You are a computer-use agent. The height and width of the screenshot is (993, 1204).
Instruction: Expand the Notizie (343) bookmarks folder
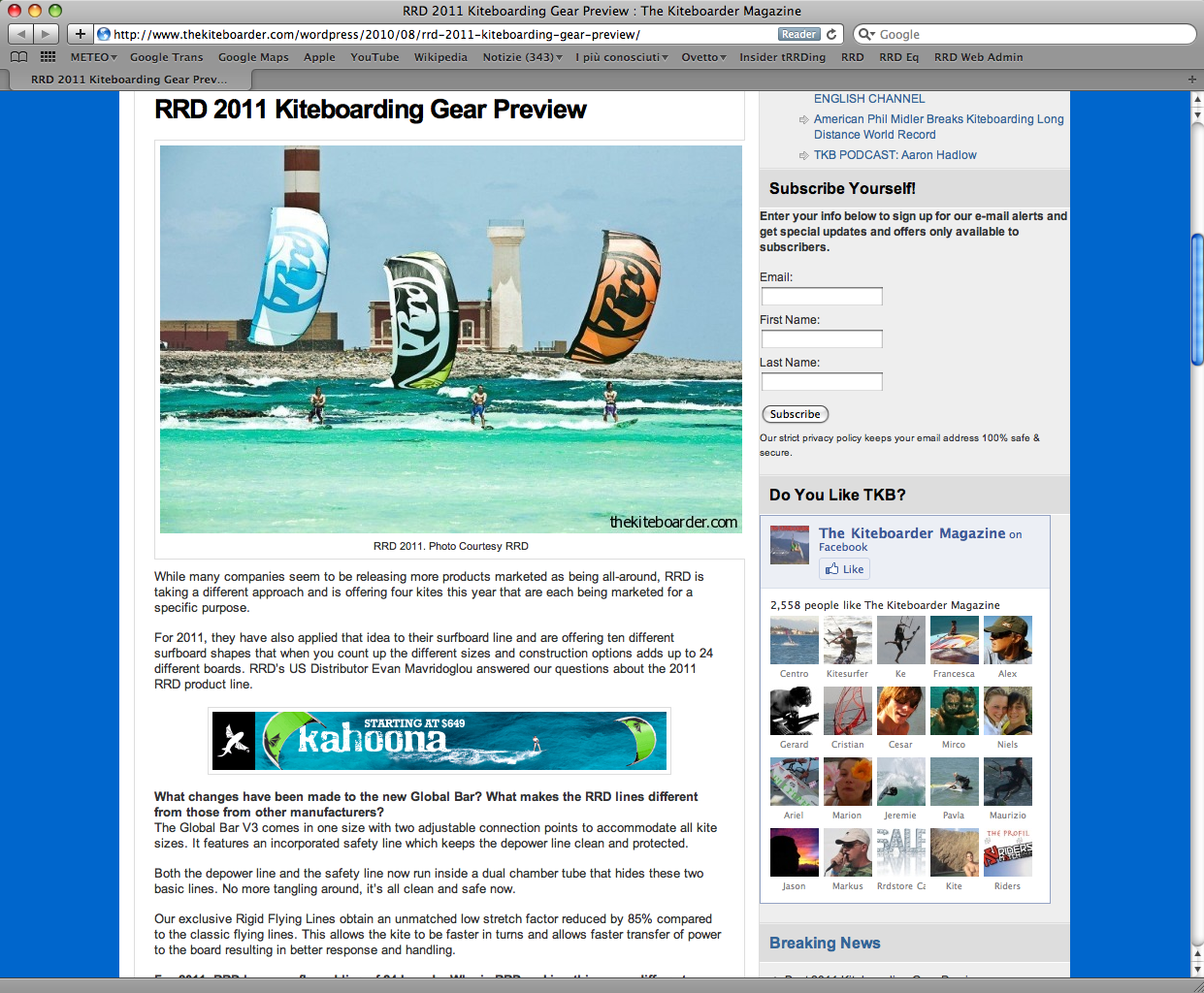522,57
